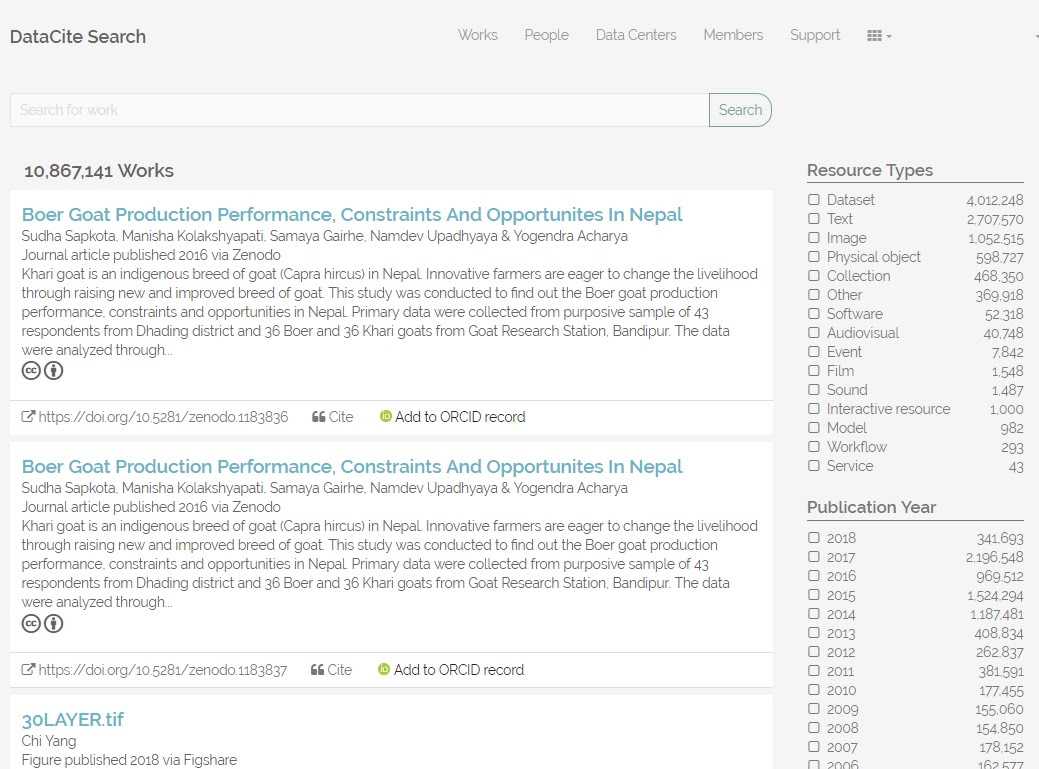
Task: Check the 2014 publication year filter
Action: click(814, 613)
